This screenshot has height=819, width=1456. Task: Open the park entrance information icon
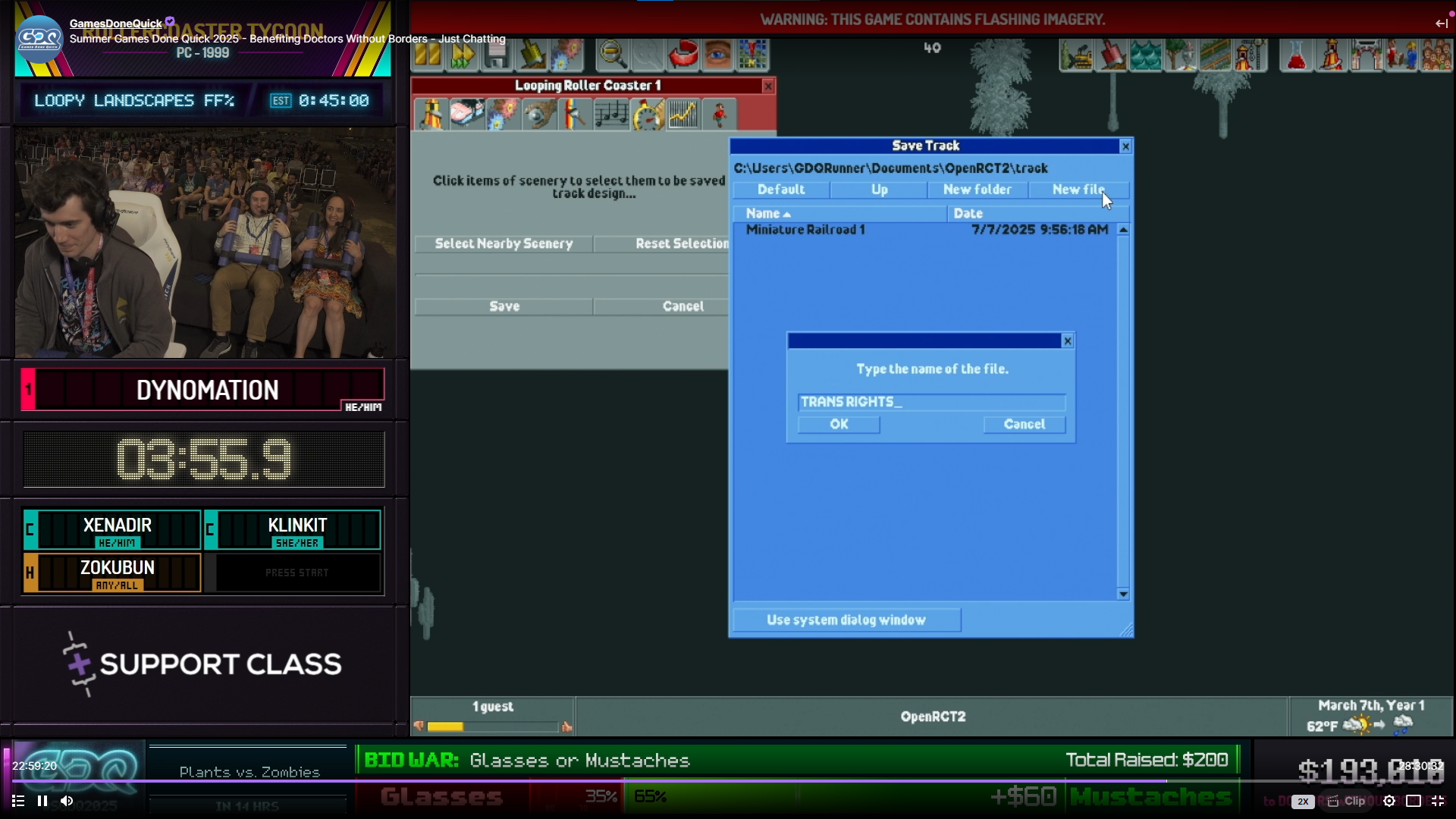tap(1367, 55)
